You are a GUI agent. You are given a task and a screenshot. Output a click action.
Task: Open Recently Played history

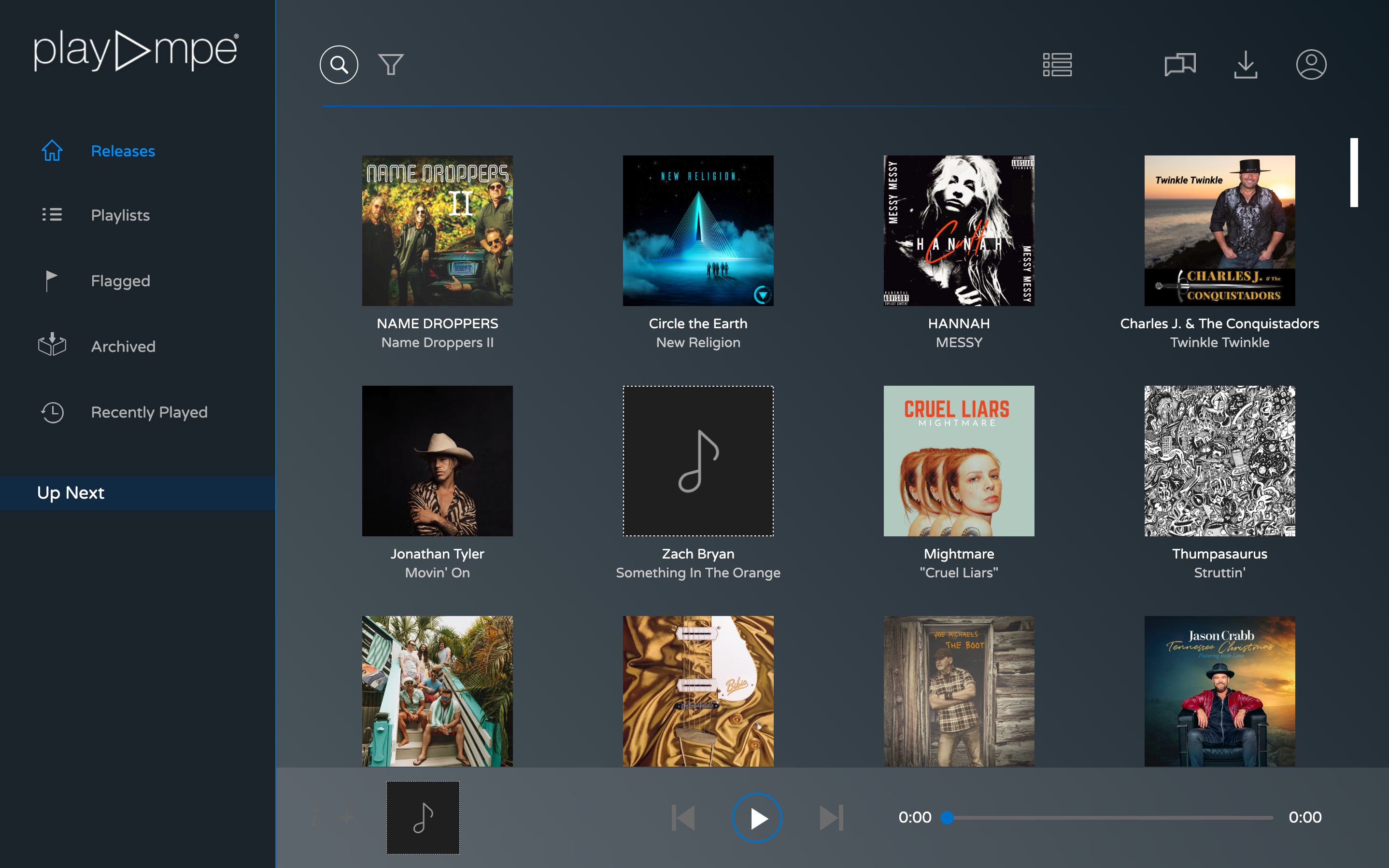pos(149,412)
